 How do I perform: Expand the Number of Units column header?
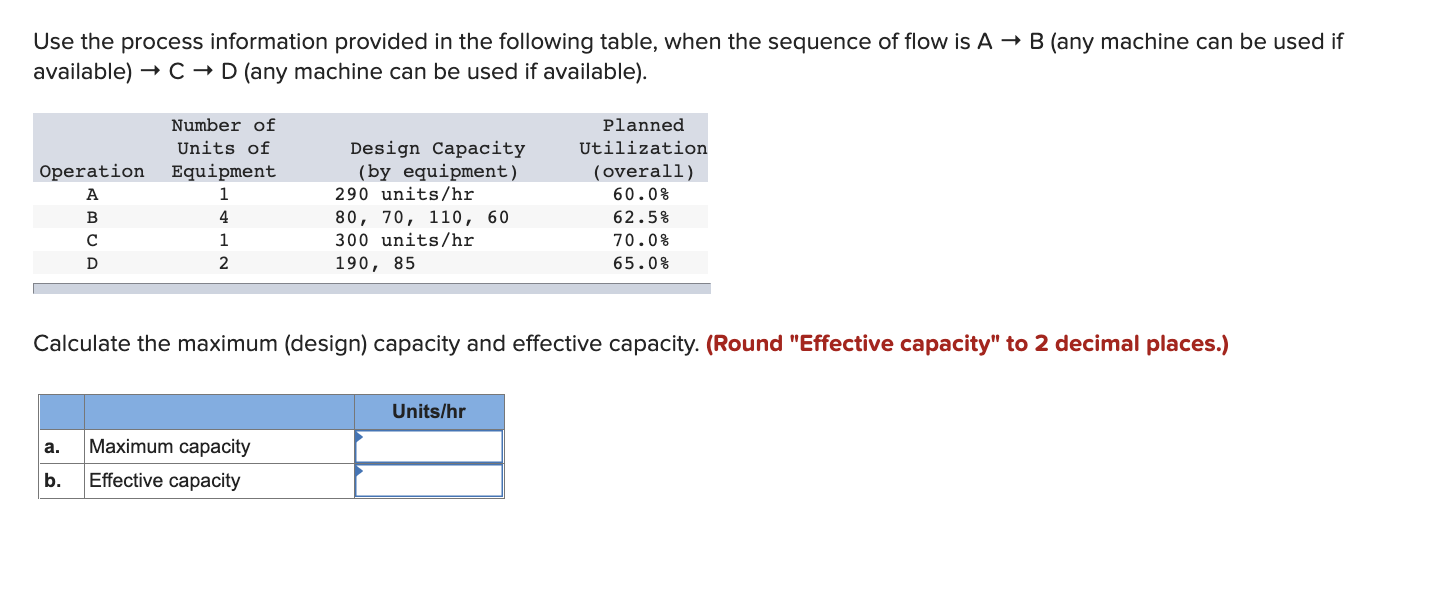pos(222,147)
